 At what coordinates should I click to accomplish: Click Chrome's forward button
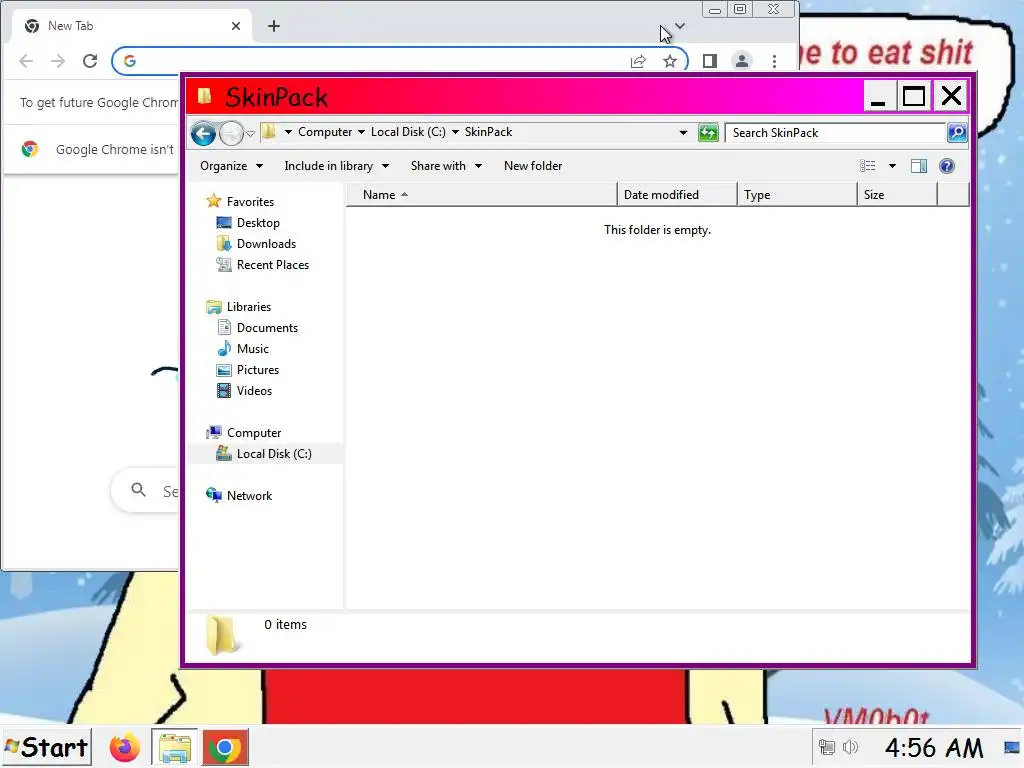(x=58, y=61)
